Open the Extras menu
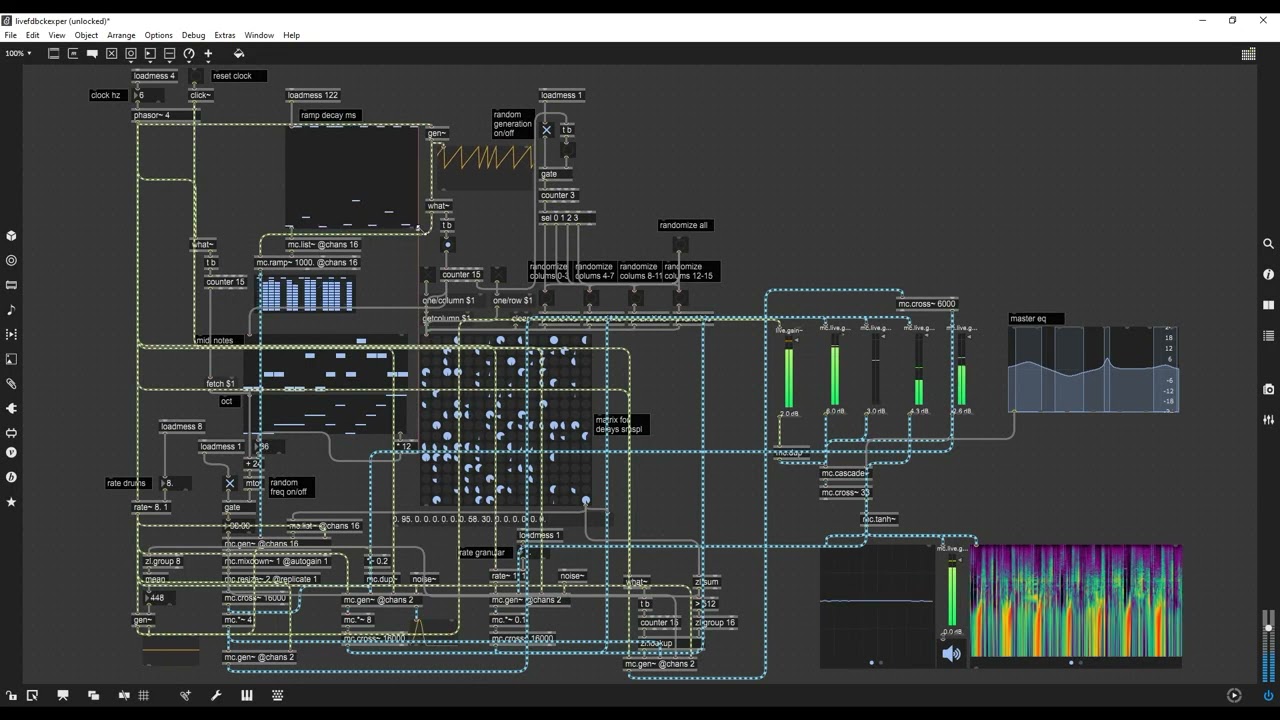Image resolution: width=1280 pixels, height=720 pixels. pyautogui.click(x=224, y=35)
